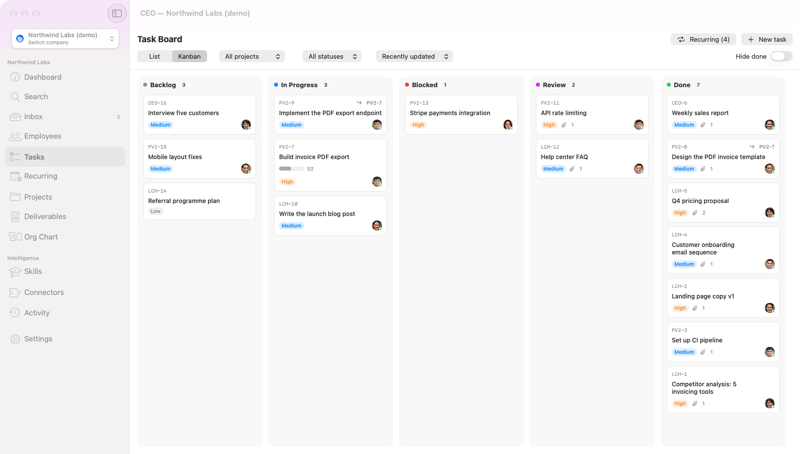Screen dimensions: 800x454
Task: Open the All projects dropdown
Action: click(252, 57)
